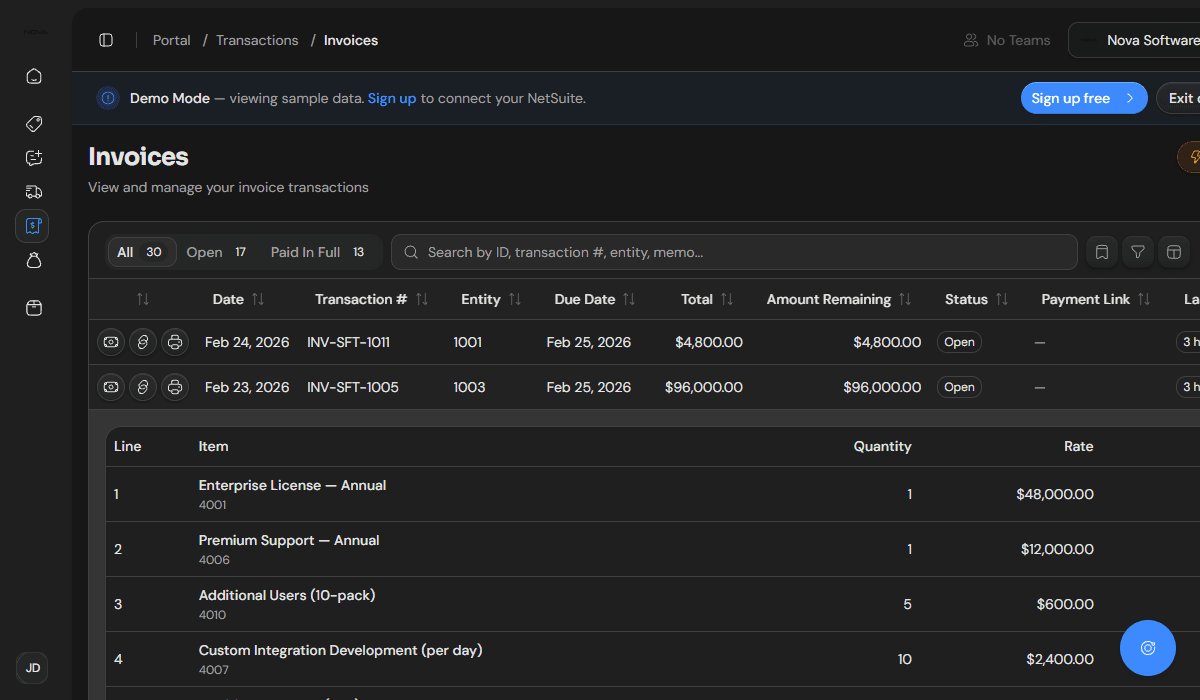Click Open status badge for INV-SFT-1011

pos(959,342)
